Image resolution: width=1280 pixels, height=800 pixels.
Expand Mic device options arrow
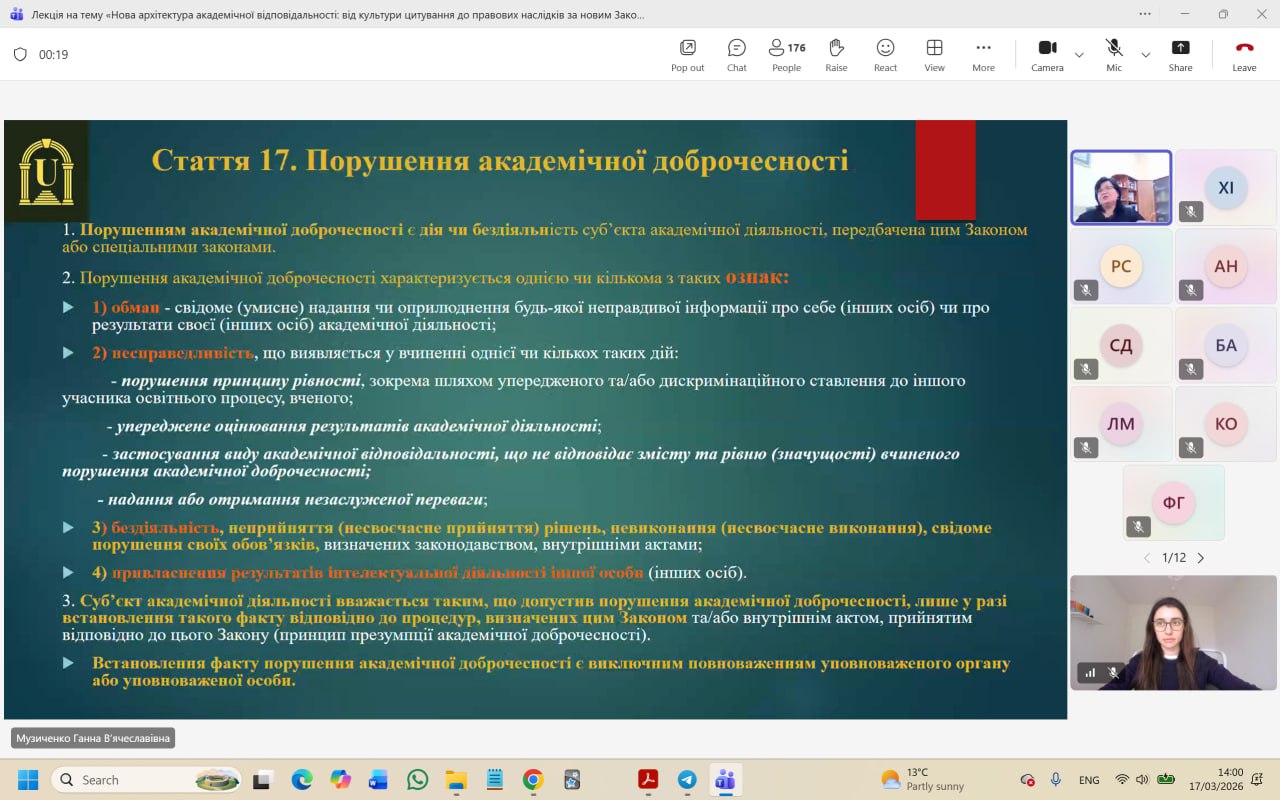click(x=1146, y=55)
